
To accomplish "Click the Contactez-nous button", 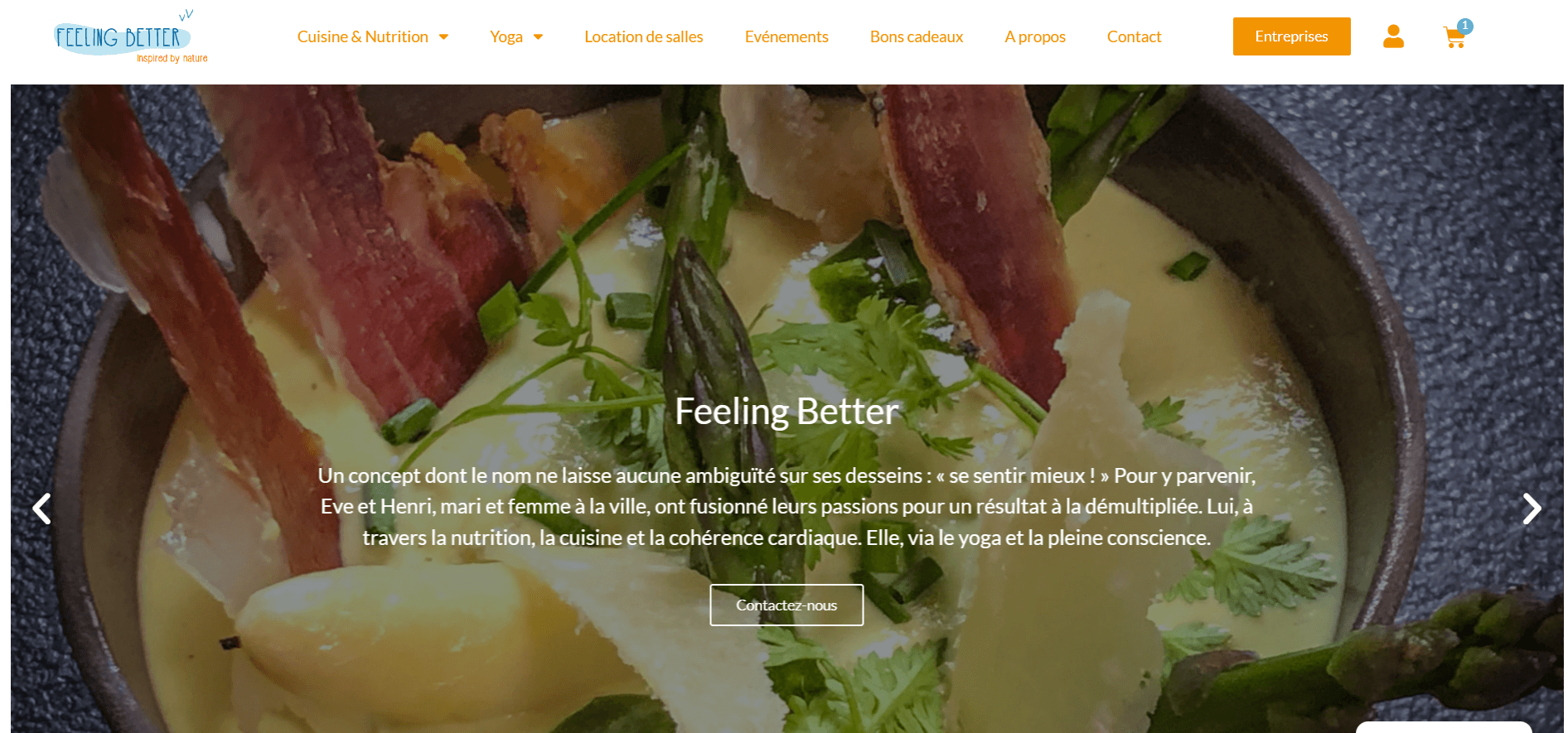I will tap(786, 605).
